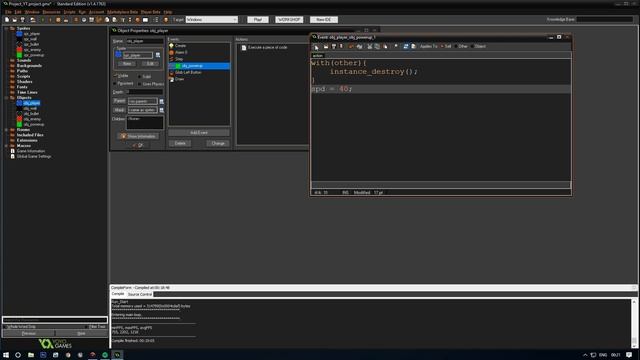Open the Scripts menu

pos(69,12)
